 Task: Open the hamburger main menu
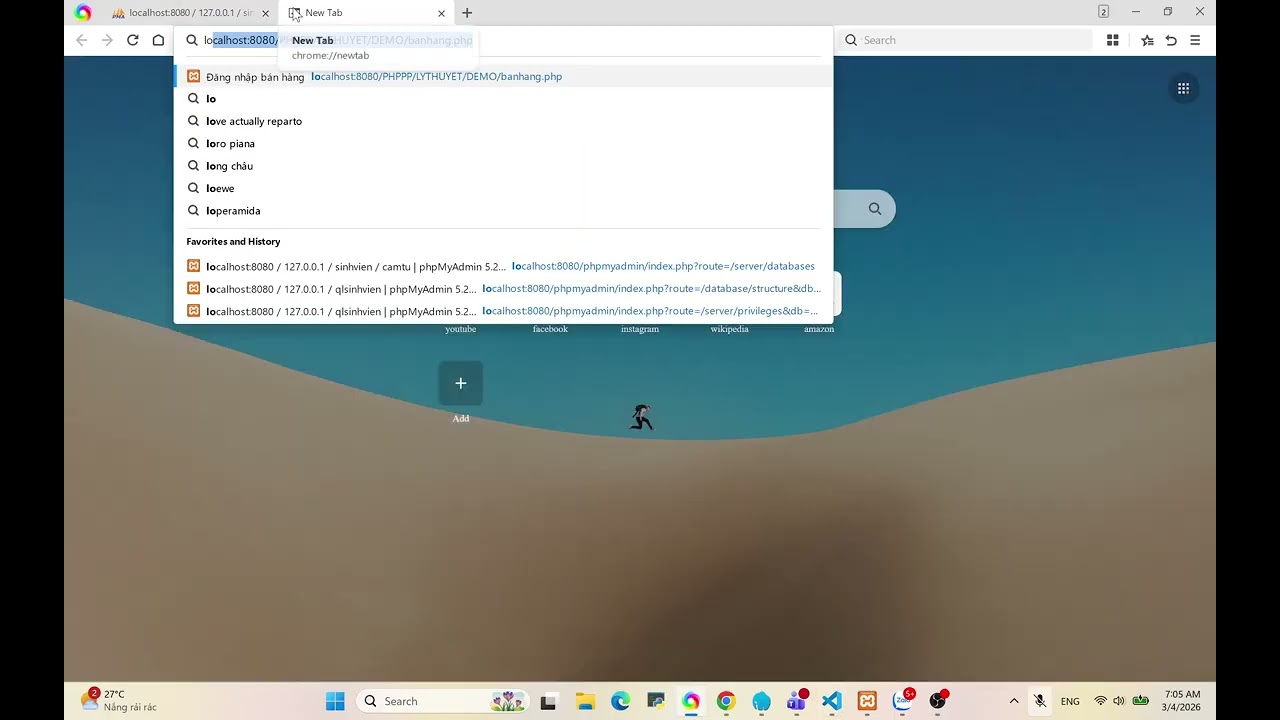click(1195, 40)
